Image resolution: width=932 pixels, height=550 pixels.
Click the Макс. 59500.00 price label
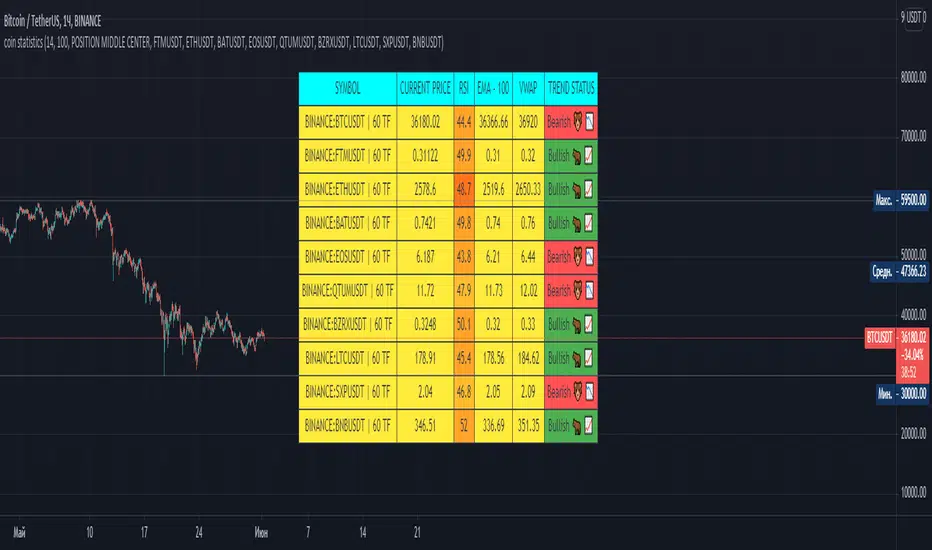click(900, 200)
